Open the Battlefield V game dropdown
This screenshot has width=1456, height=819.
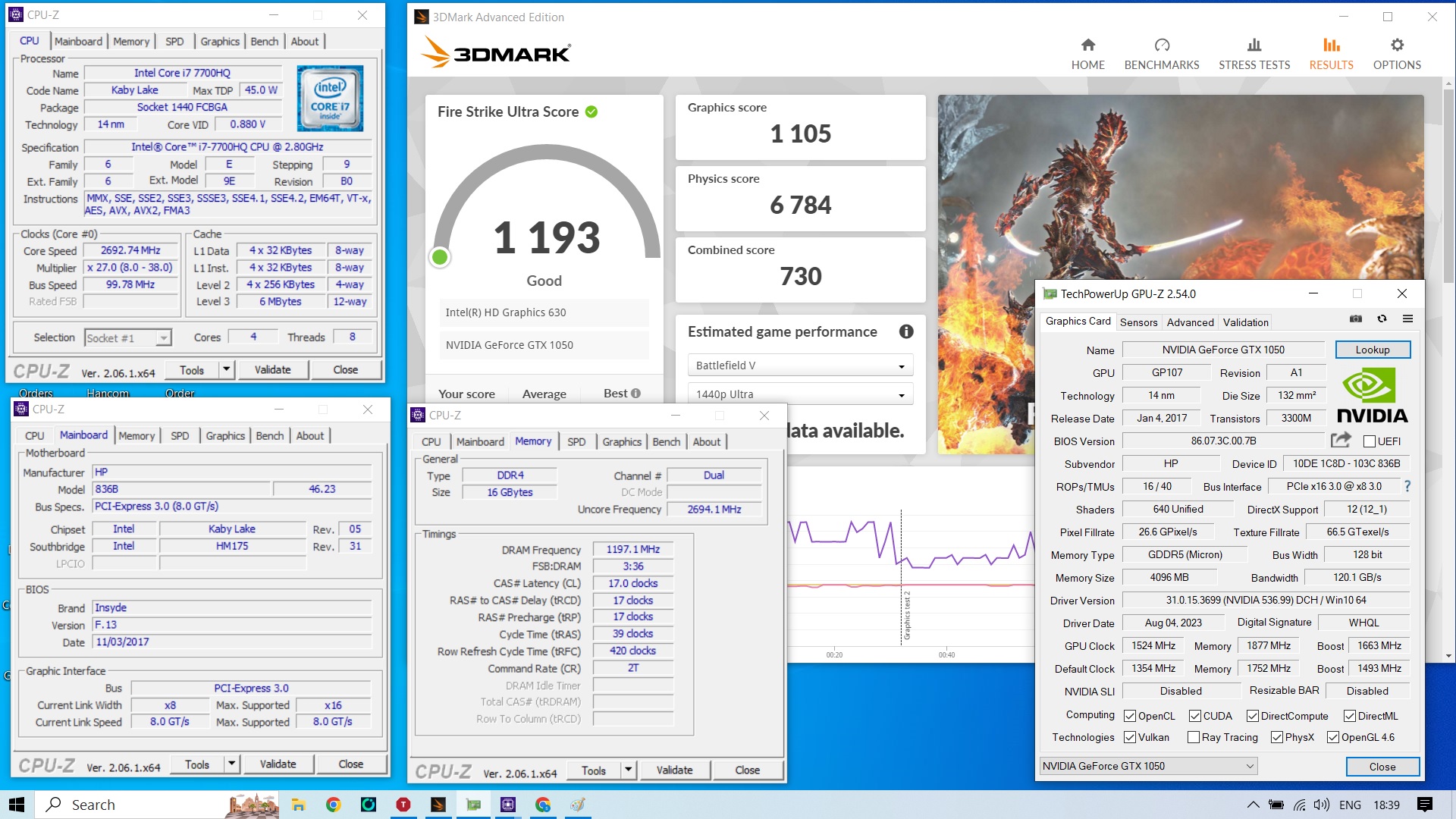[800, 366]
